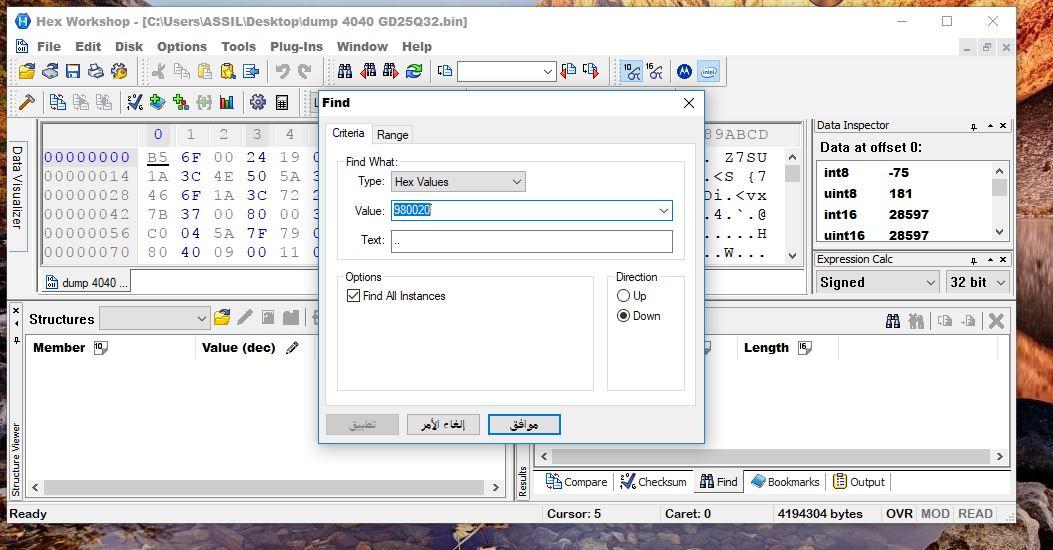The width and height of the screenshot is (1053, 550).
Task: Click the green plus structure toolbar icon
Action: point(181,102)
